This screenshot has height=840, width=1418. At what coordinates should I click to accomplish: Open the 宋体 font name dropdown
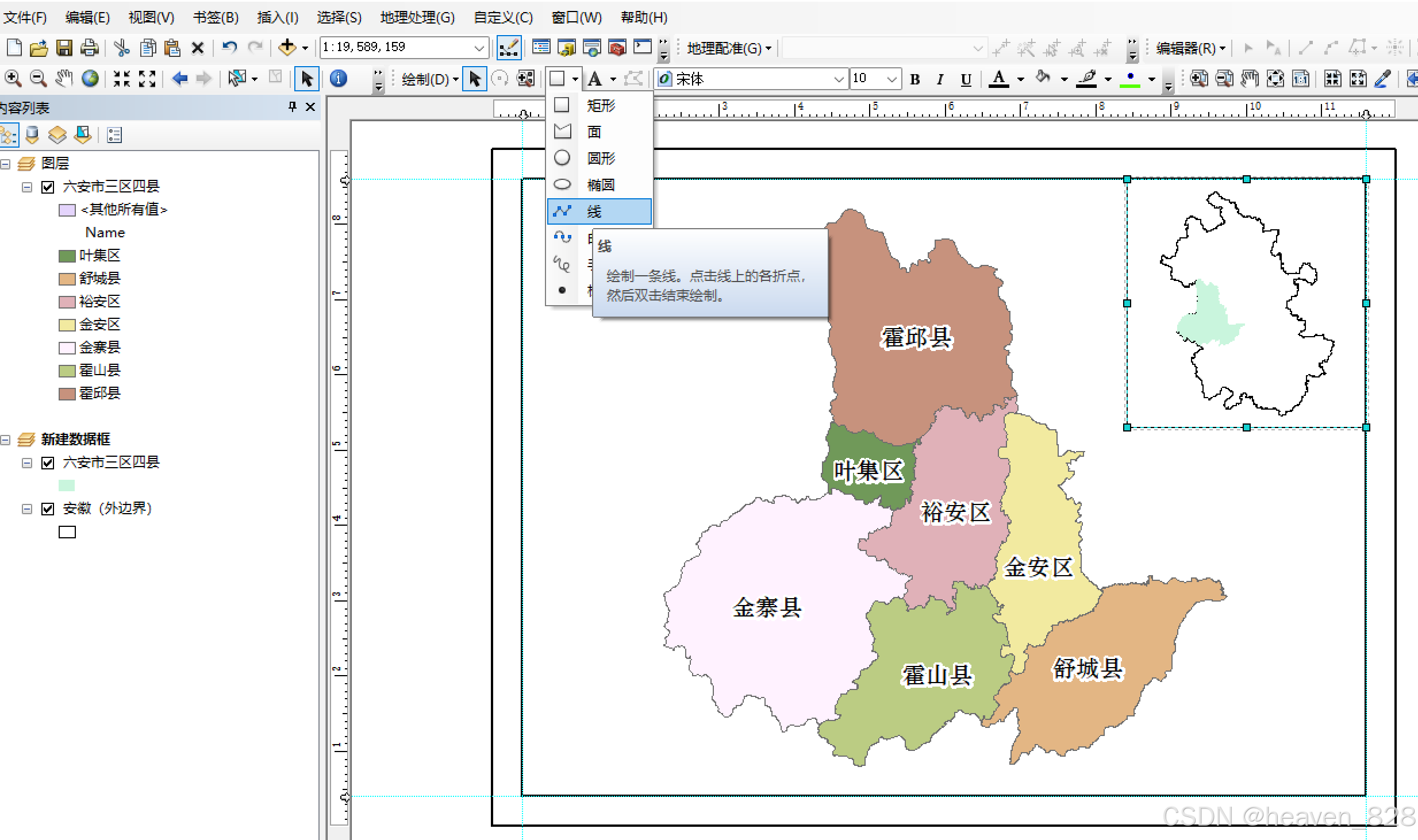point(839,79)
